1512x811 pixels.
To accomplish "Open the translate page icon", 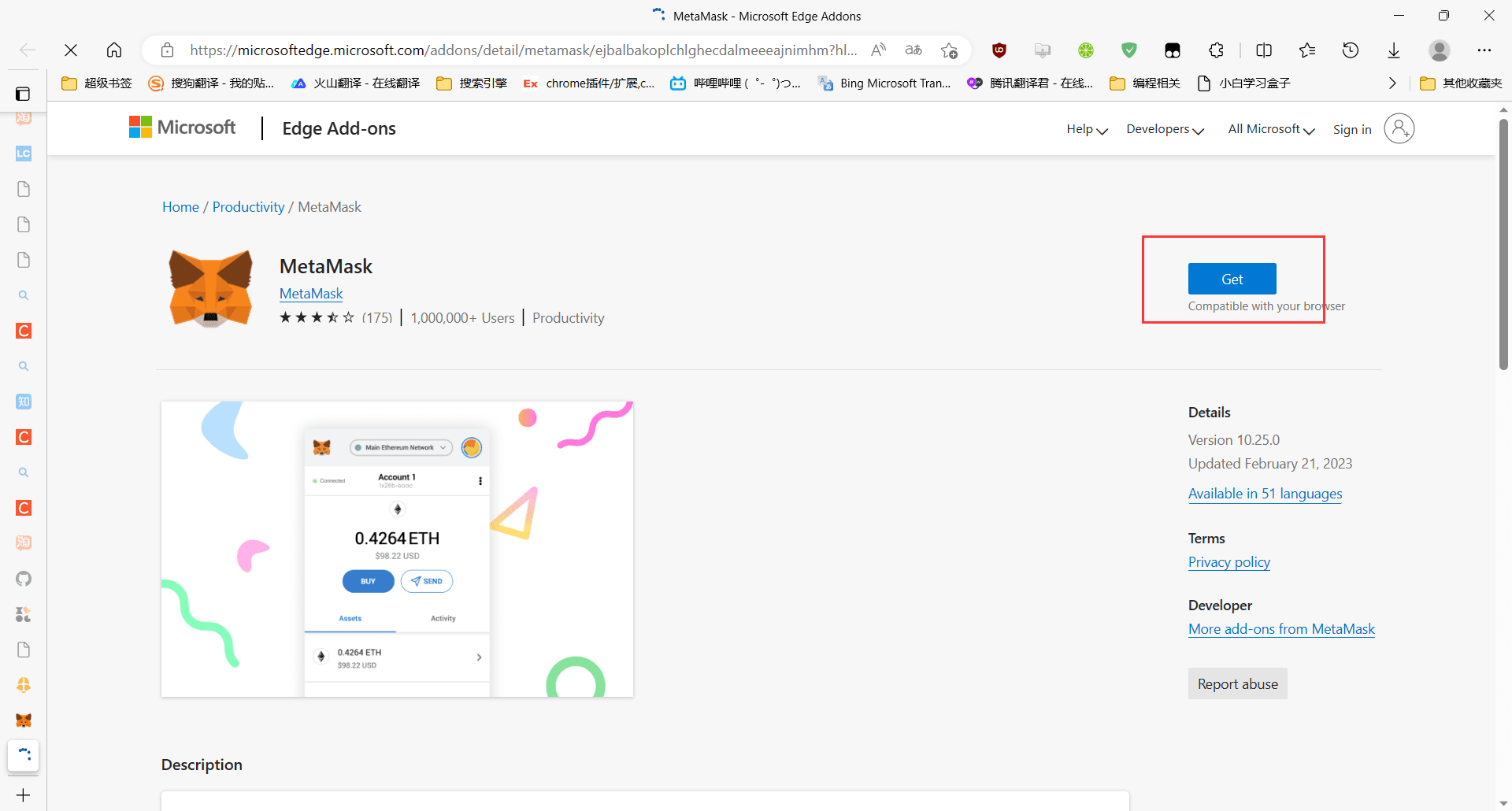I will pyautogui.click(x=913, y=50).
